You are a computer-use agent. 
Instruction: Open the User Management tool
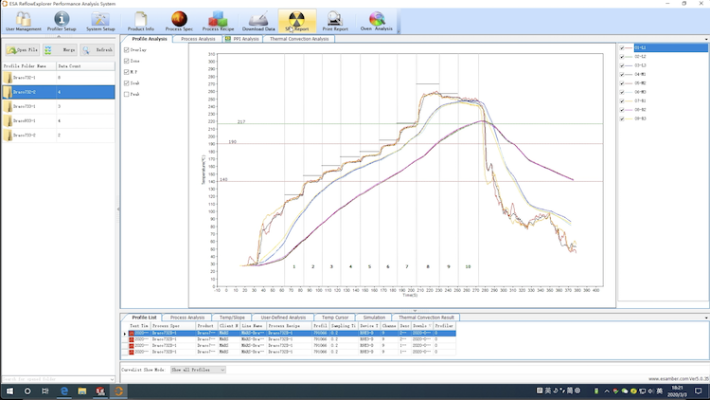tap(23, 20)
